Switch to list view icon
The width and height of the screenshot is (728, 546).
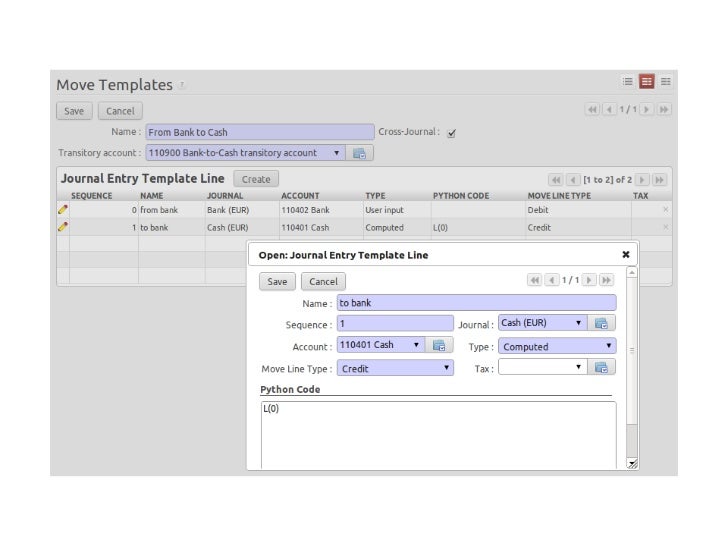pyautogui.click(x=627, y=82)
